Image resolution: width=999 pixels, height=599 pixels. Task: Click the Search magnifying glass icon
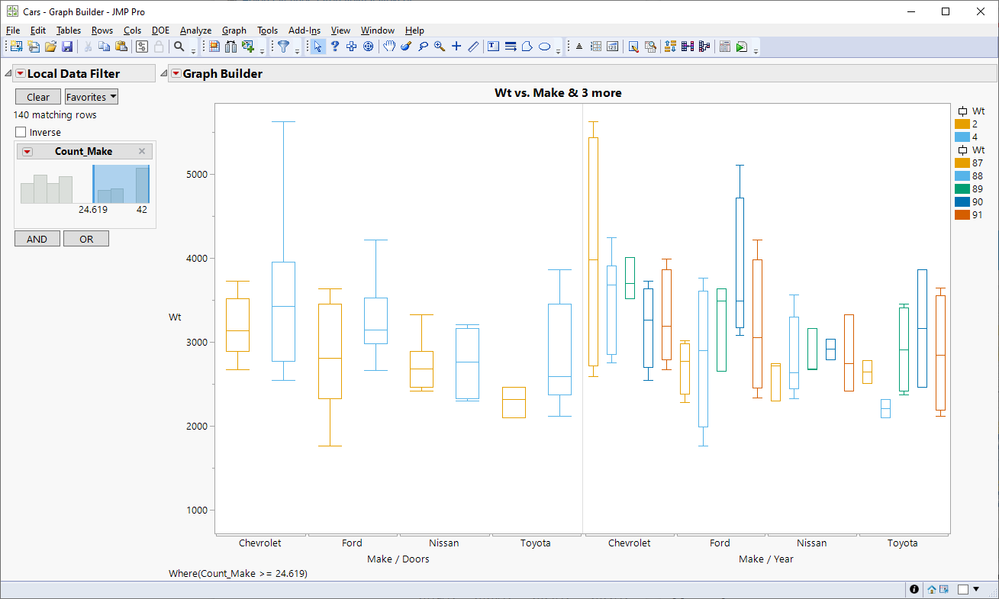pos(179,47)
